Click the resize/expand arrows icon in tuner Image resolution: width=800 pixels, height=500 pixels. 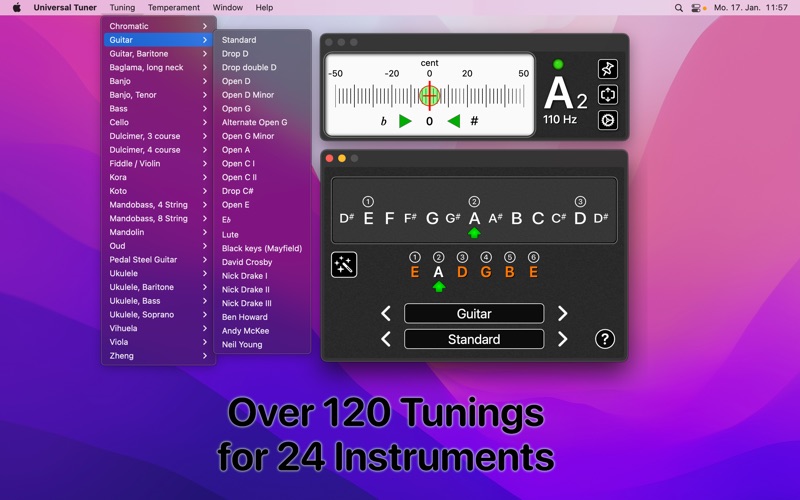point(608,94)
